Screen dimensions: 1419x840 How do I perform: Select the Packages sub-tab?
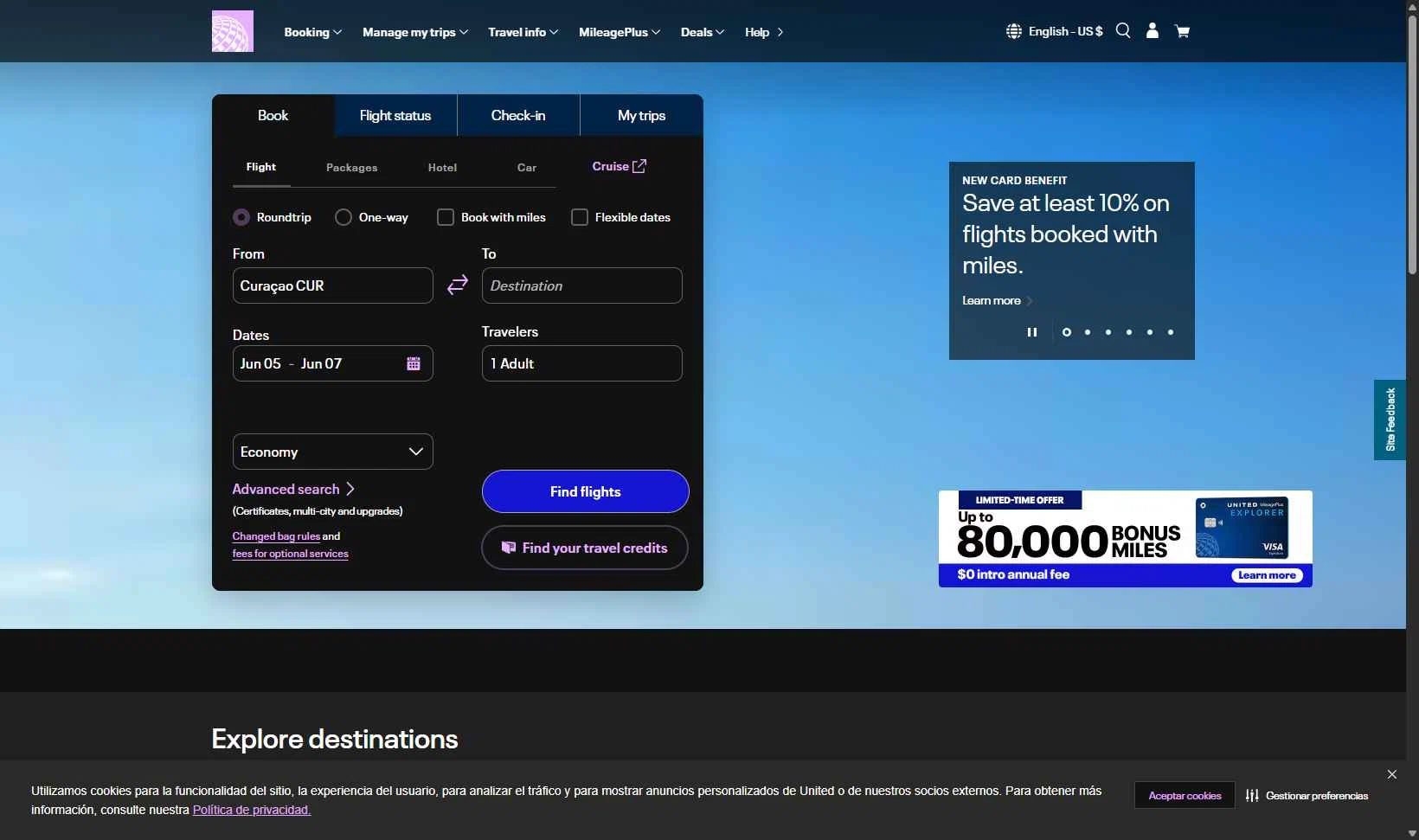[352, 168]
